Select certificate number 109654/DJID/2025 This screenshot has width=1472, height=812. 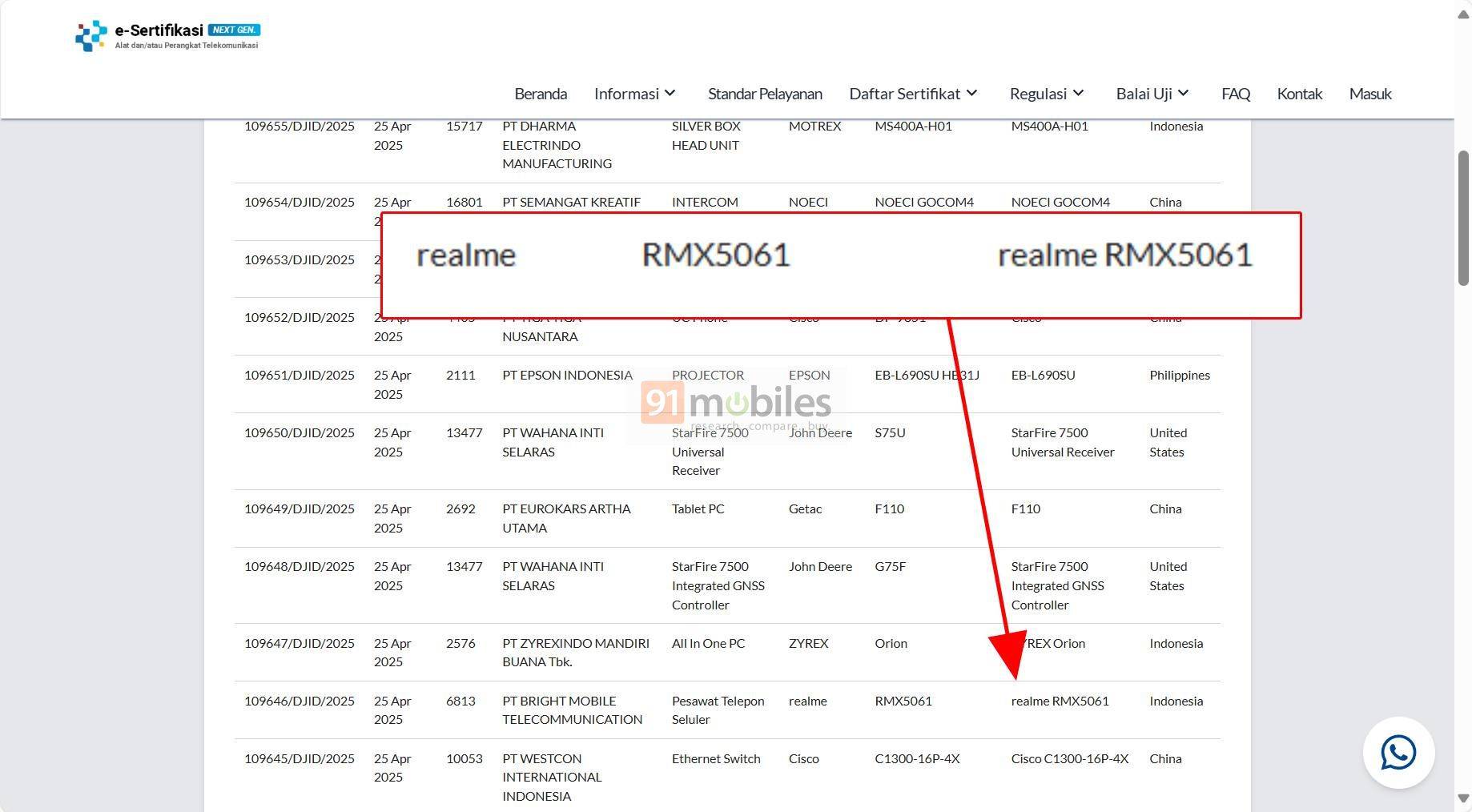point(300,202)
